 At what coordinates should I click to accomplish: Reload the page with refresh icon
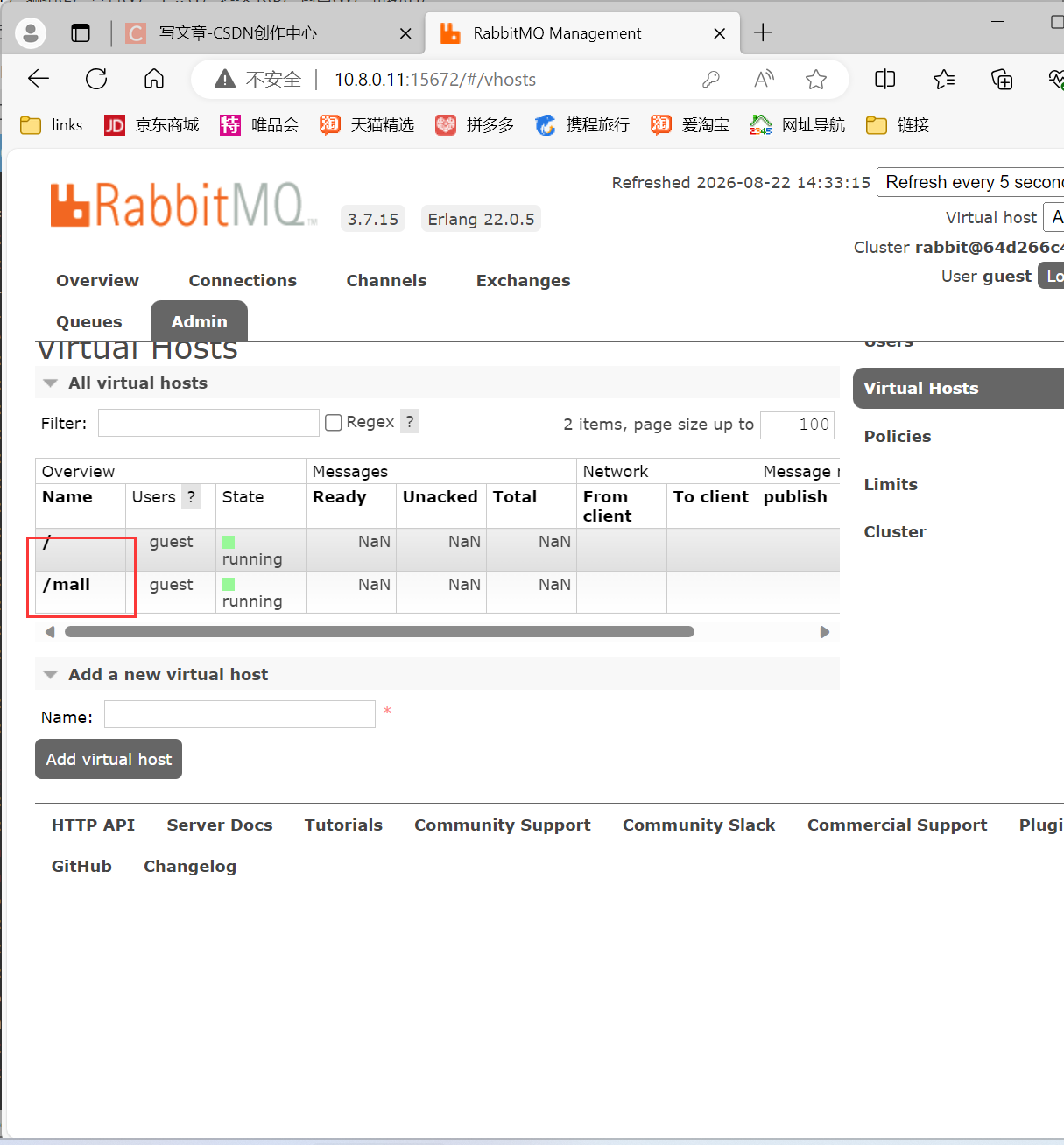click(x=96, y=80)
